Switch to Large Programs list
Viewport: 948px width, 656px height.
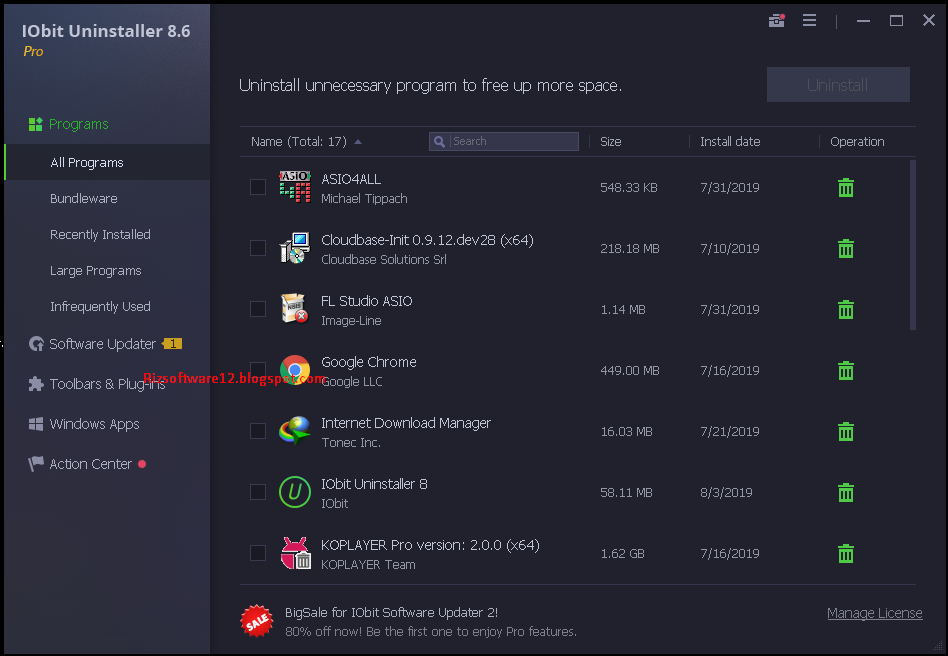coord(96,271)
